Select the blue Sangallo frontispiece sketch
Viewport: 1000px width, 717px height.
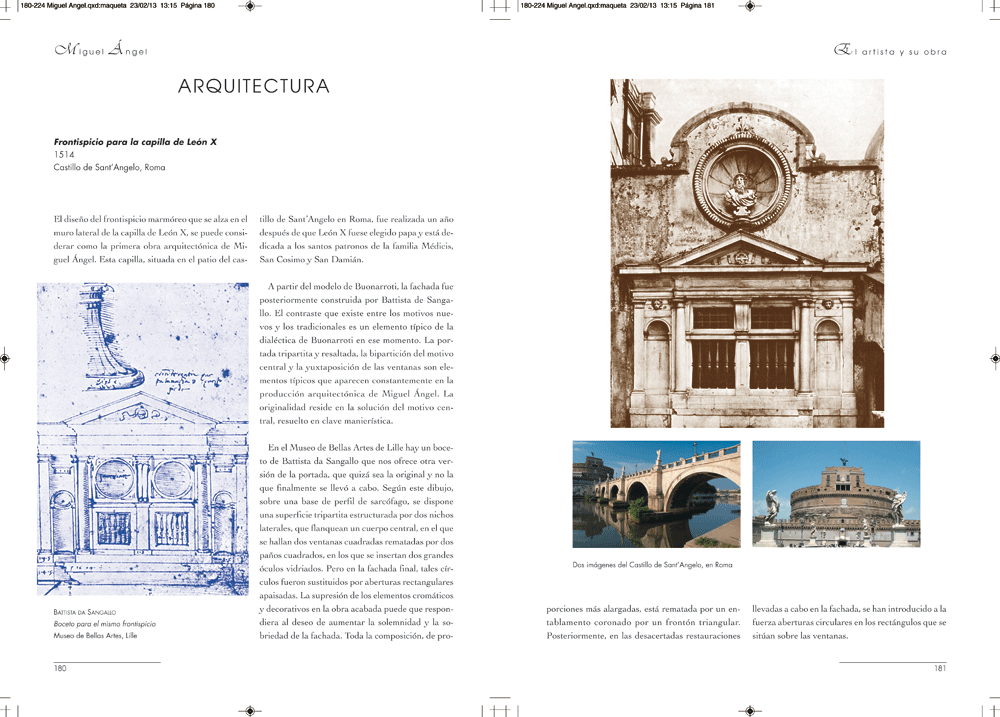coord(143,439)
